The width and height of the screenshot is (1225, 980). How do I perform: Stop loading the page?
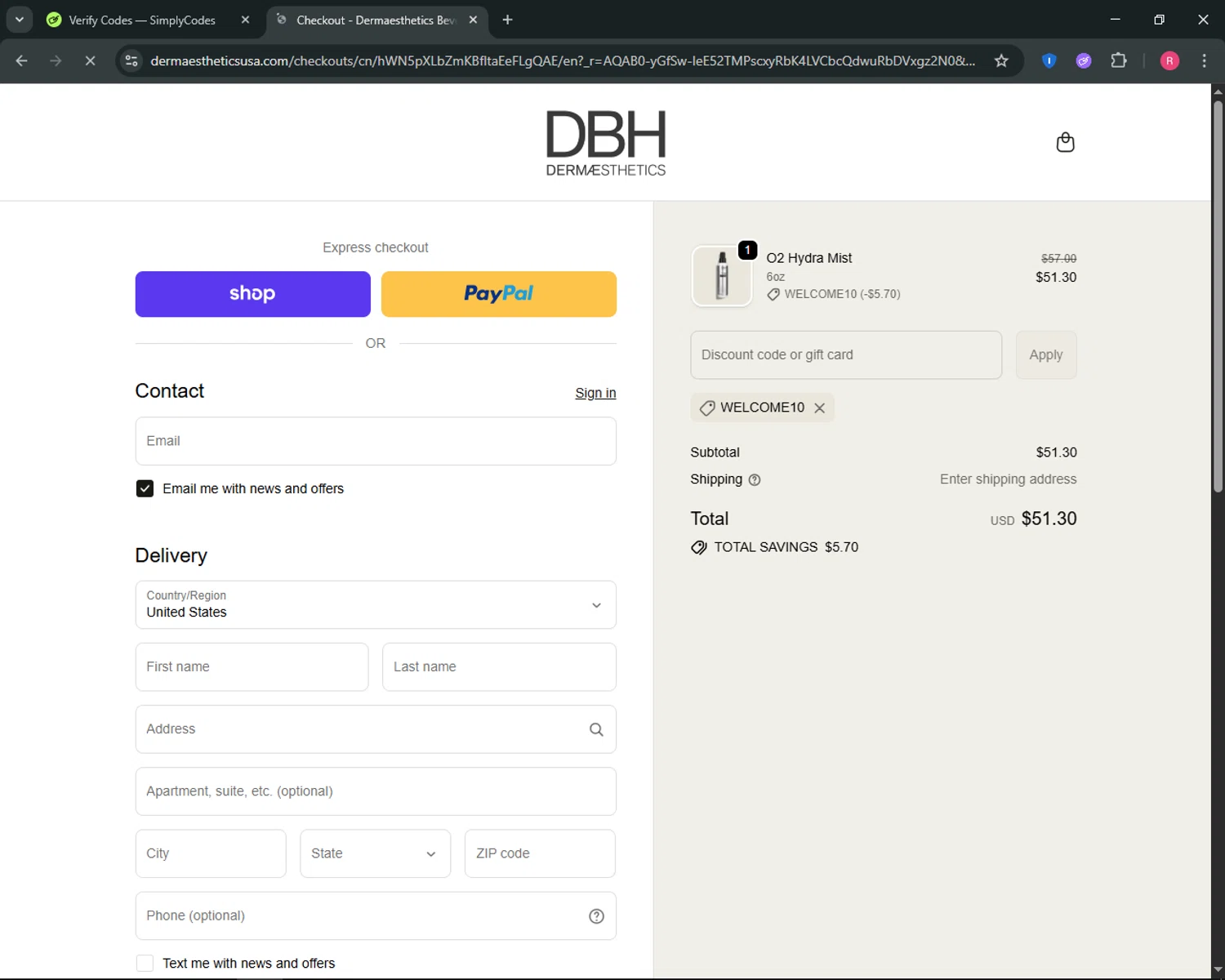click(x=90, y=60)
